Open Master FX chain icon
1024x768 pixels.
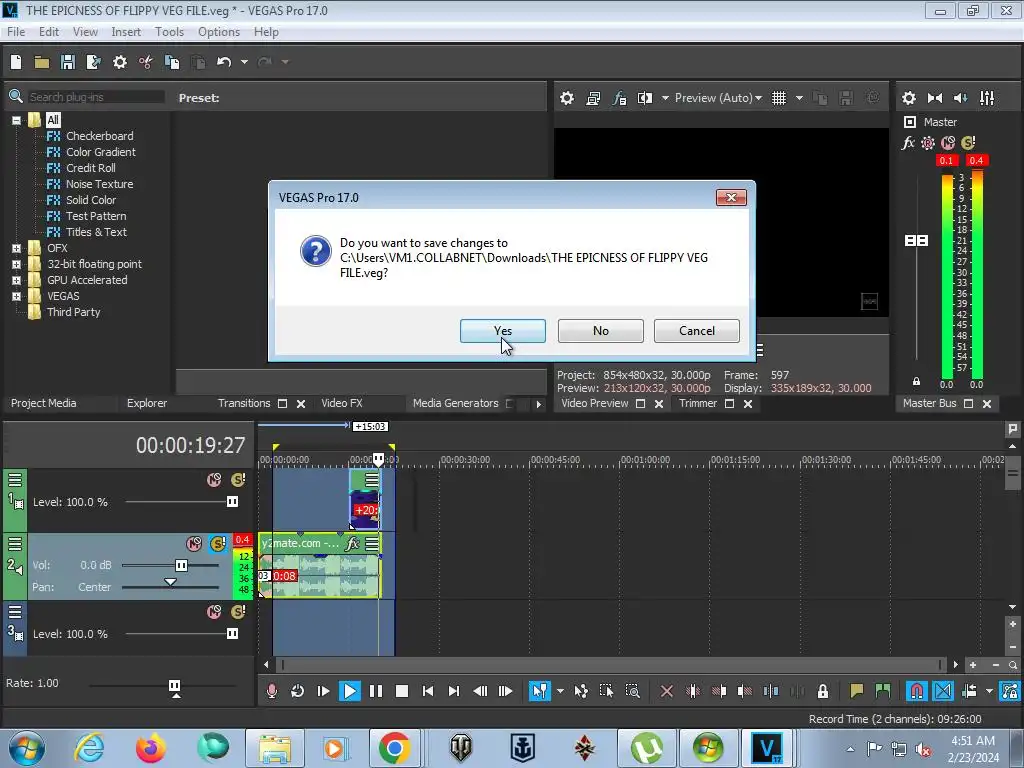[x=908, y=142]
